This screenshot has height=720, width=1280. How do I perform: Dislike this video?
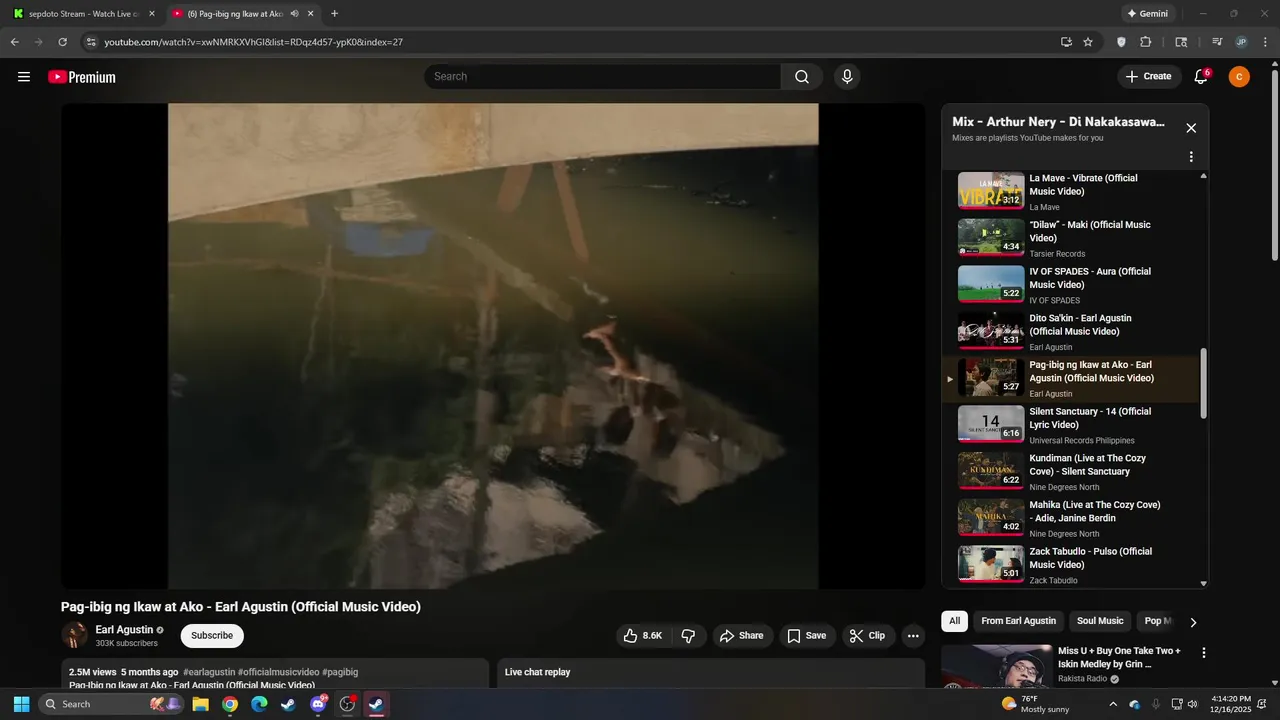688,636
